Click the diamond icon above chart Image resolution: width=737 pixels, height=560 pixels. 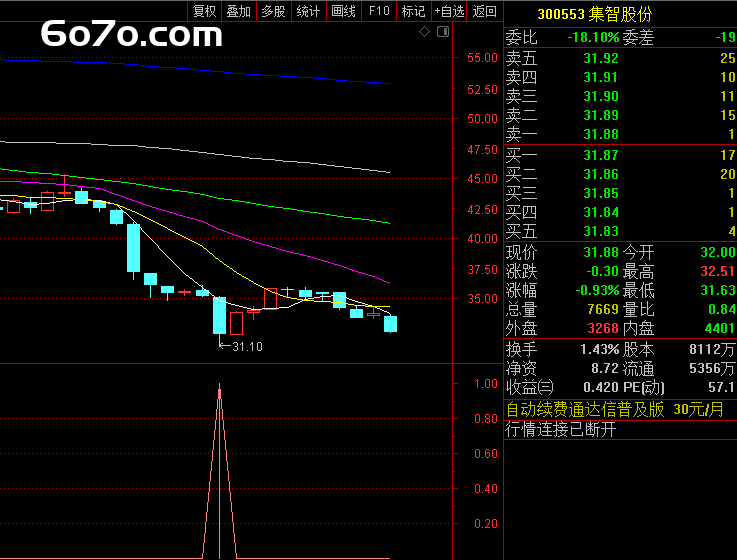pyautogui.click(x=424, y=32)
